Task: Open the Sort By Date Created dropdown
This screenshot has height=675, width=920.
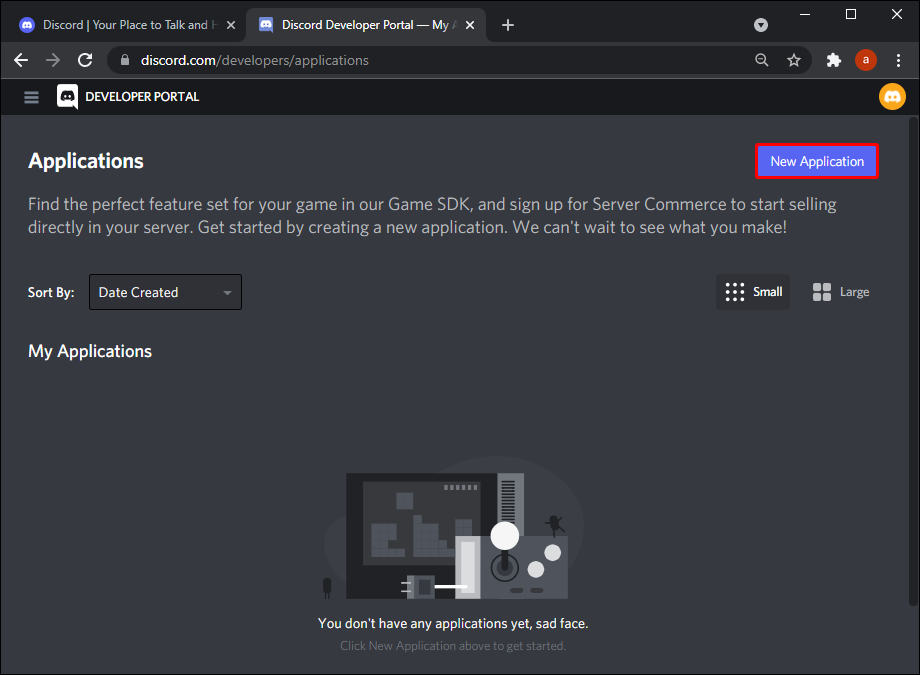Action: (165, 292)
